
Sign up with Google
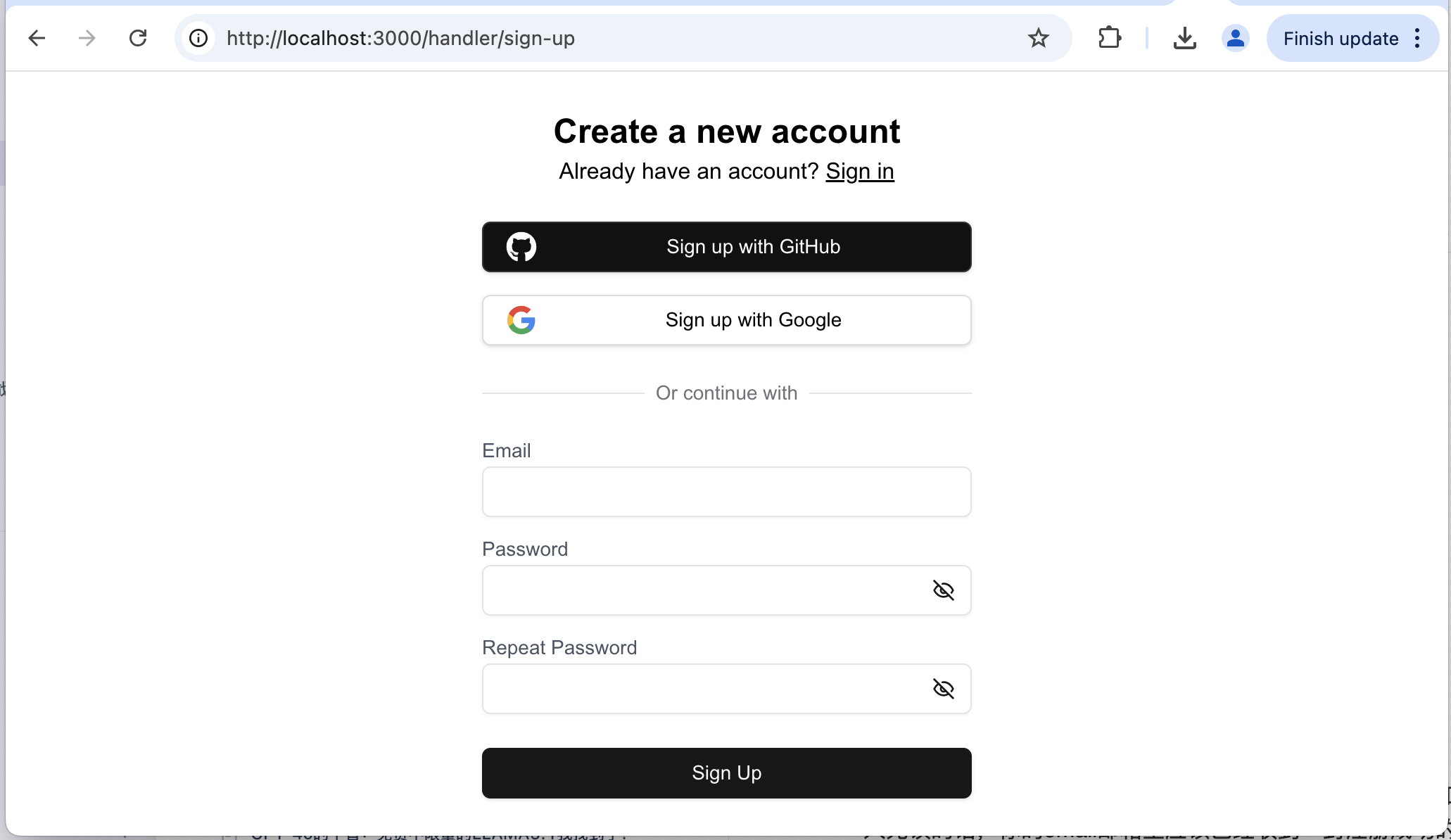point(726,320)
